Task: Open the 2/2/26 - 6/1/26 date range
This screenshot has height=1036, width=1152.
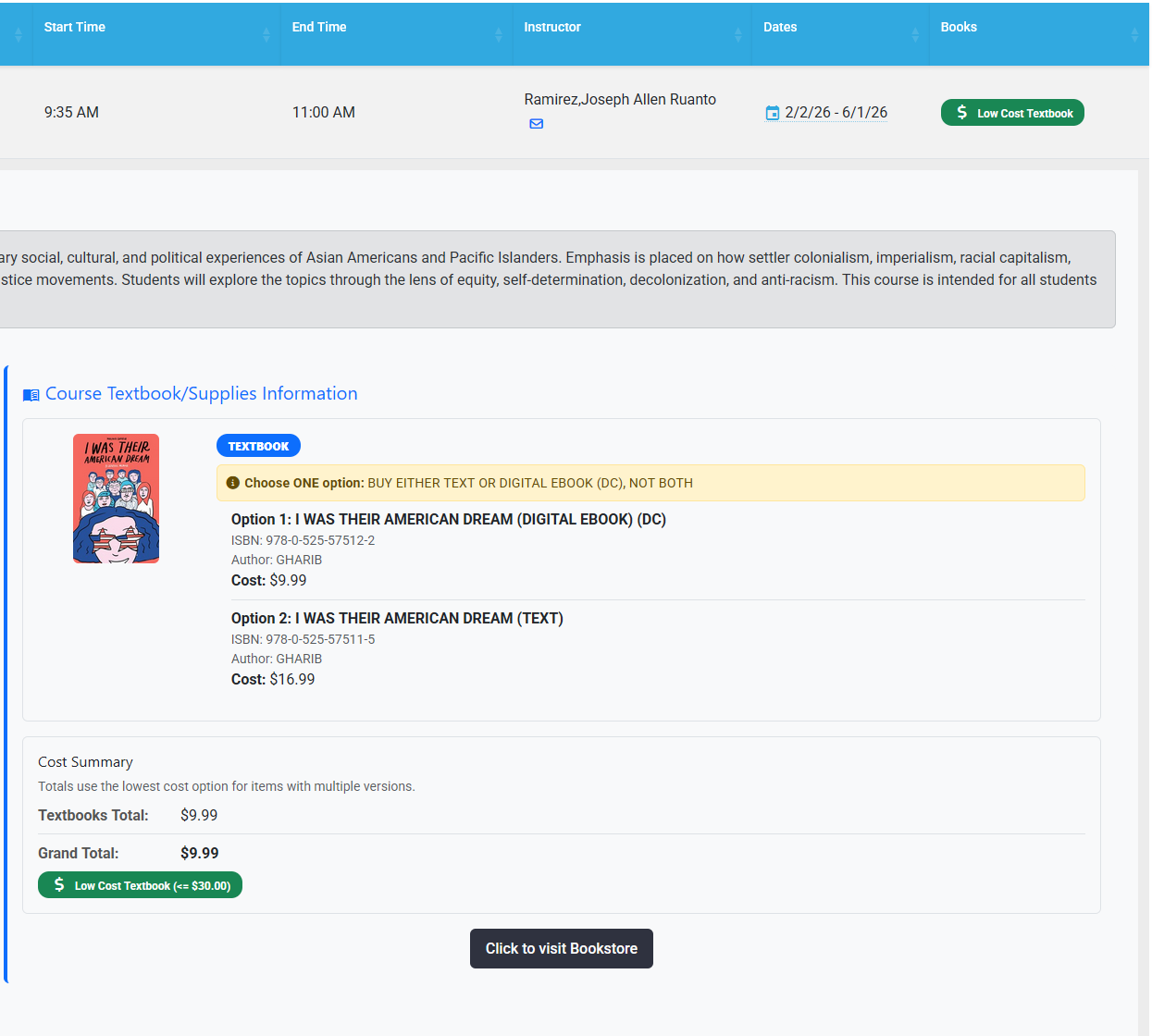Action: 836,113
